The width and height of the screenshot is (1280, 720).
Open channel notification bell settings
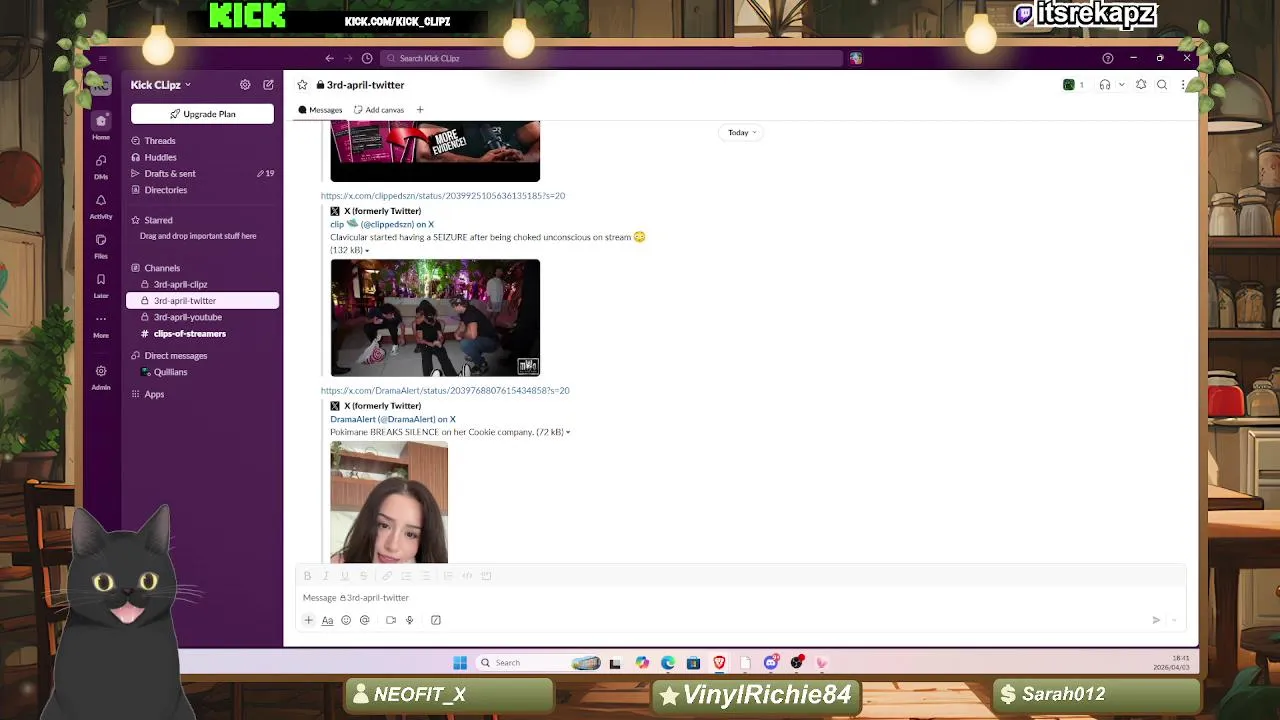[1141, 85]
